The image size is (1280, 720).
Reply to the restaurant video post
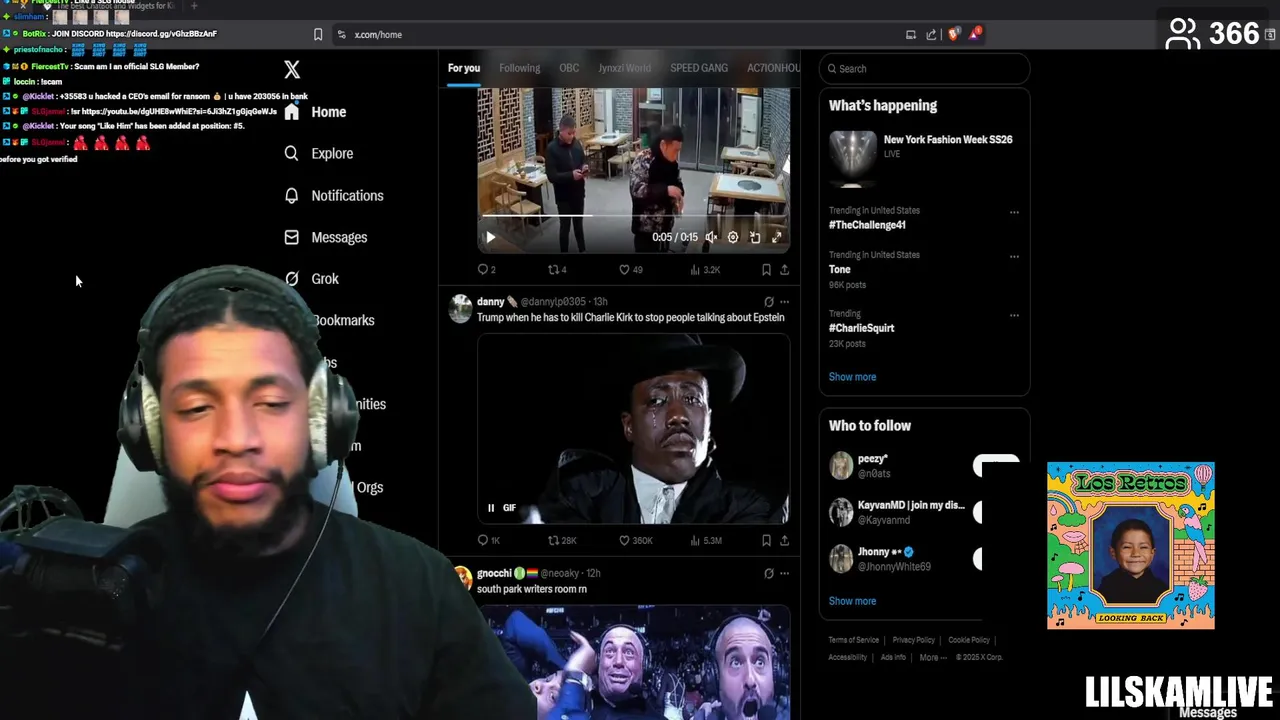pyautogui.click(x=487, y=270)
